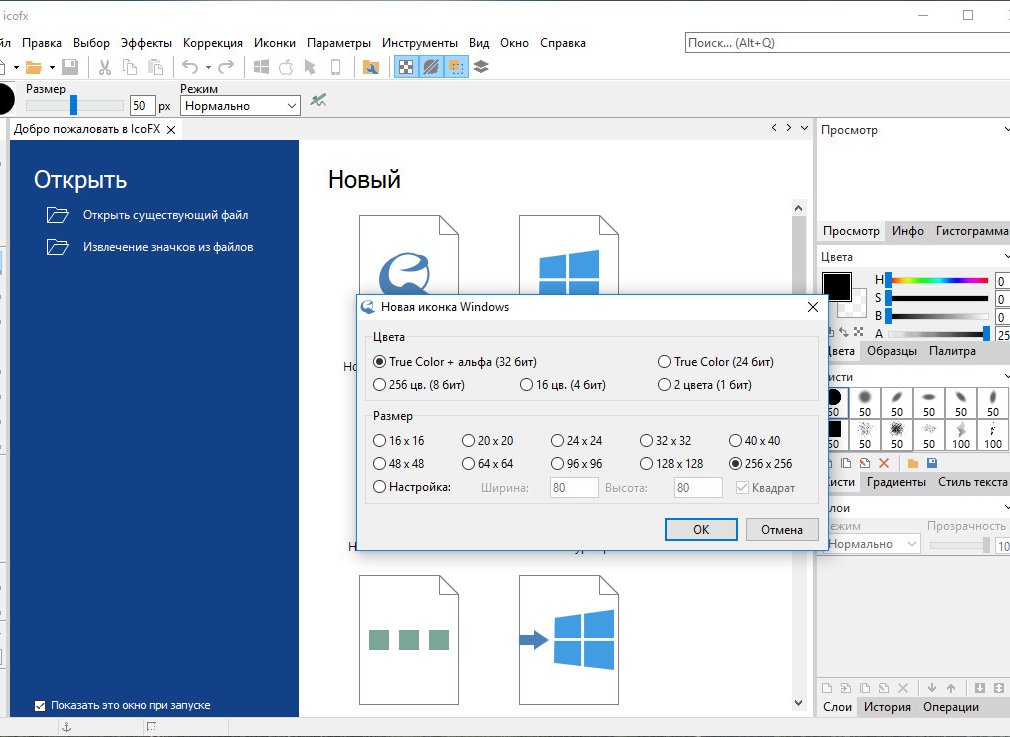Click the black foreground color swatch

[837, 287]
